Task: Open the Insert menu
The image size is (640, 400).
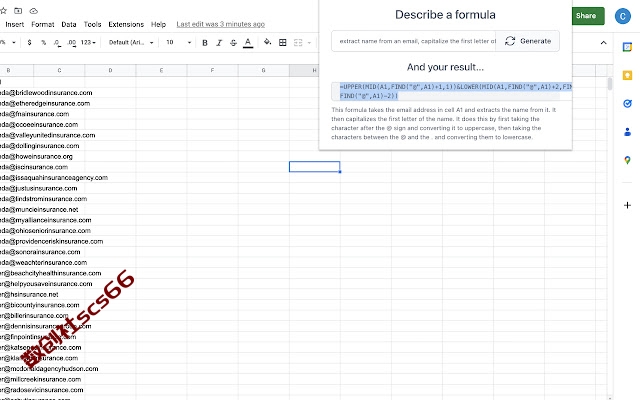Action: point(15,24)
